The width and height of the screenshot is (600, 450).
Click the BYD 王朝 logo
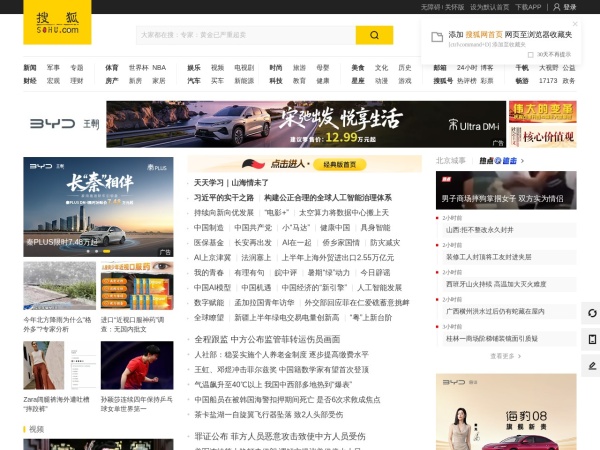(x=64, y=124)
